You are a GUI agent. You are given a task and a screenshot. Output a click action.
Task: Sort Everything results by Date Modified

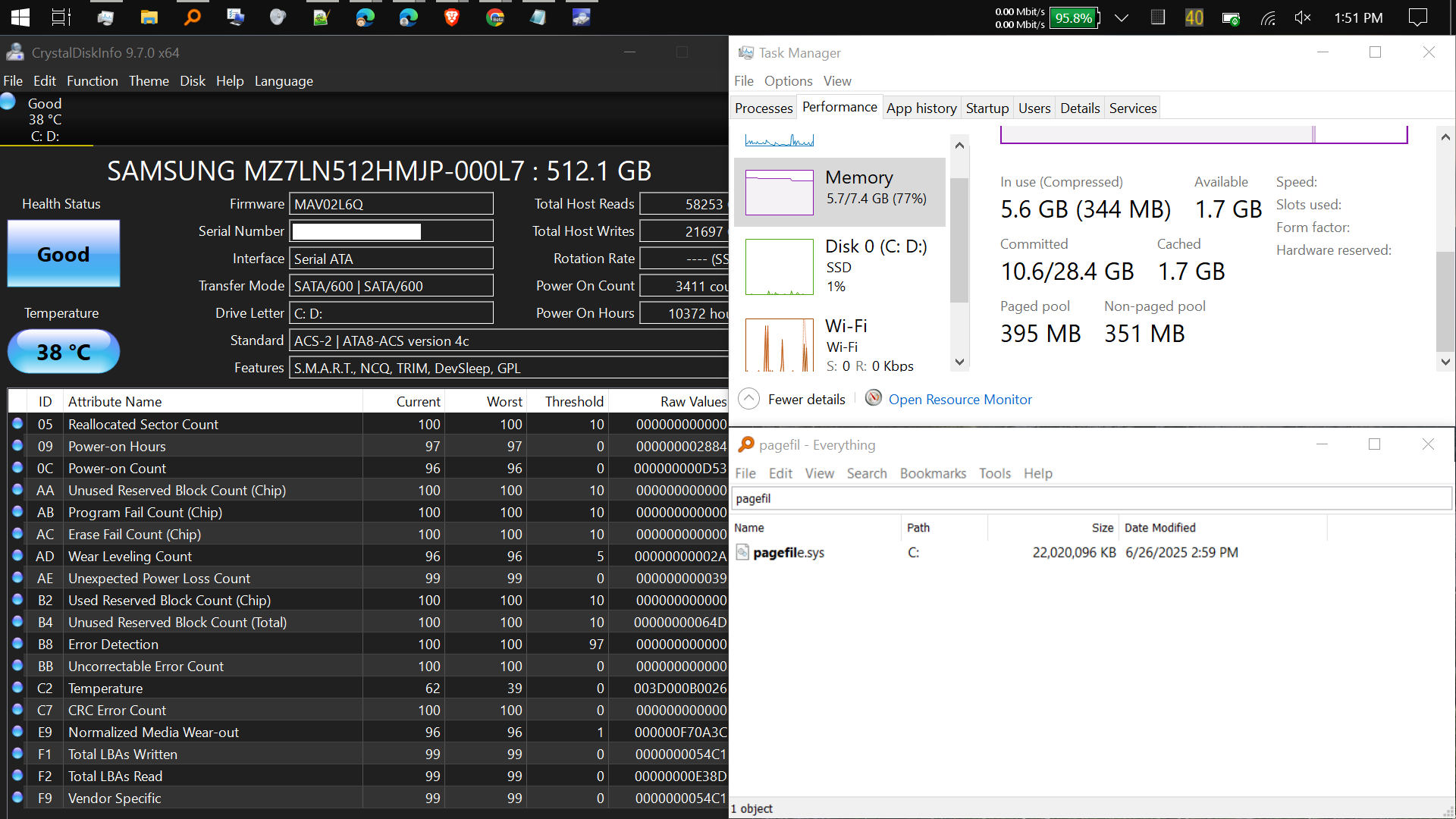pos(1223,528)
